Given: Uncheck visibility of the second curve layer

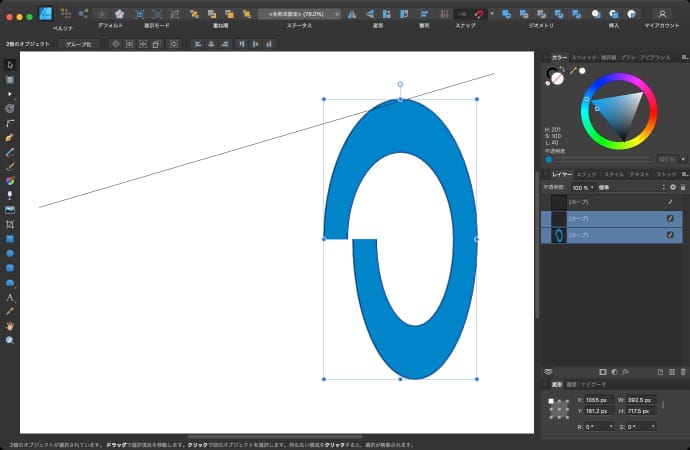Looking at the screenshot, I should (x=670, y=218).
